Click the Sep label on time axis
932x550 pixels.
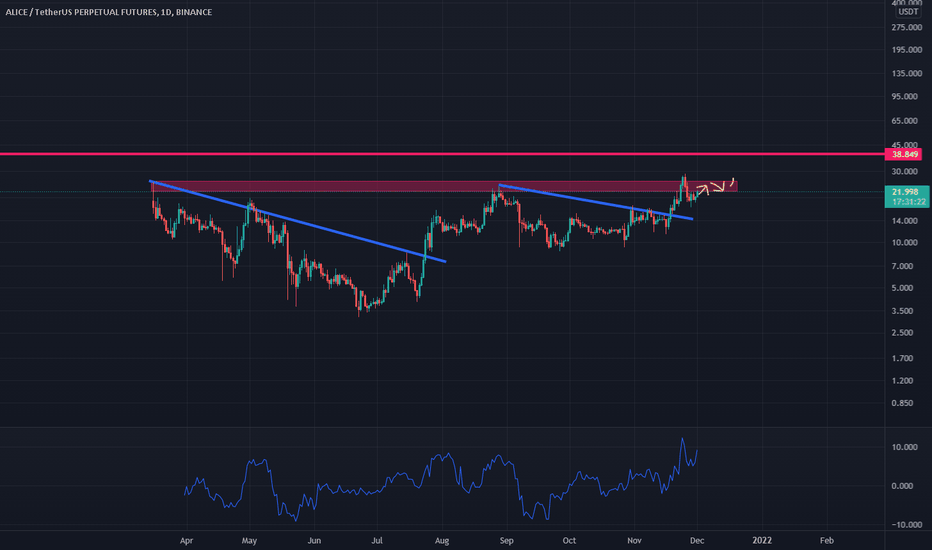[506, 540]
